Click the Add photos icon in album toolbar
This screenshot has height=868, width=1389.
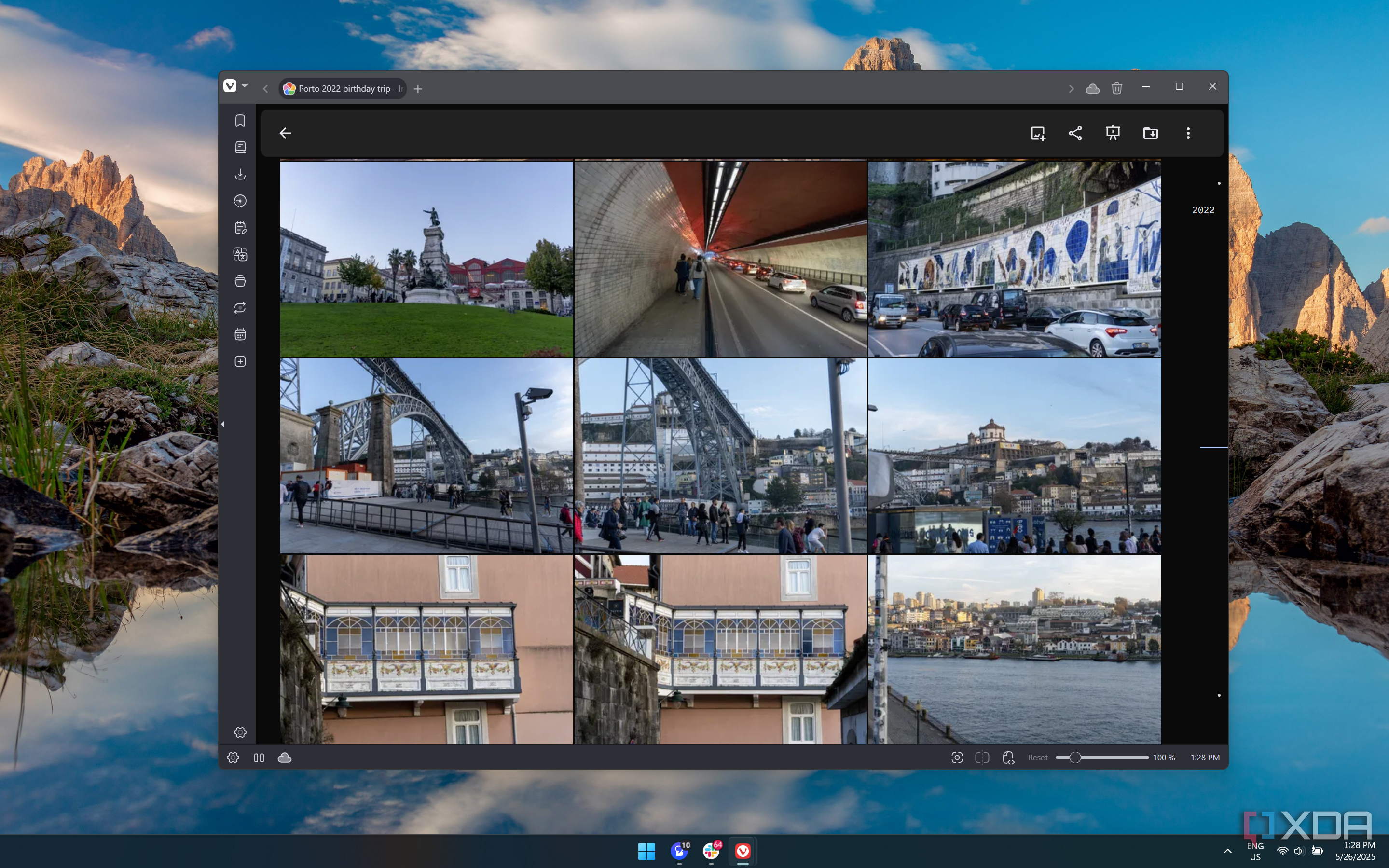(x=1038, y=133)
